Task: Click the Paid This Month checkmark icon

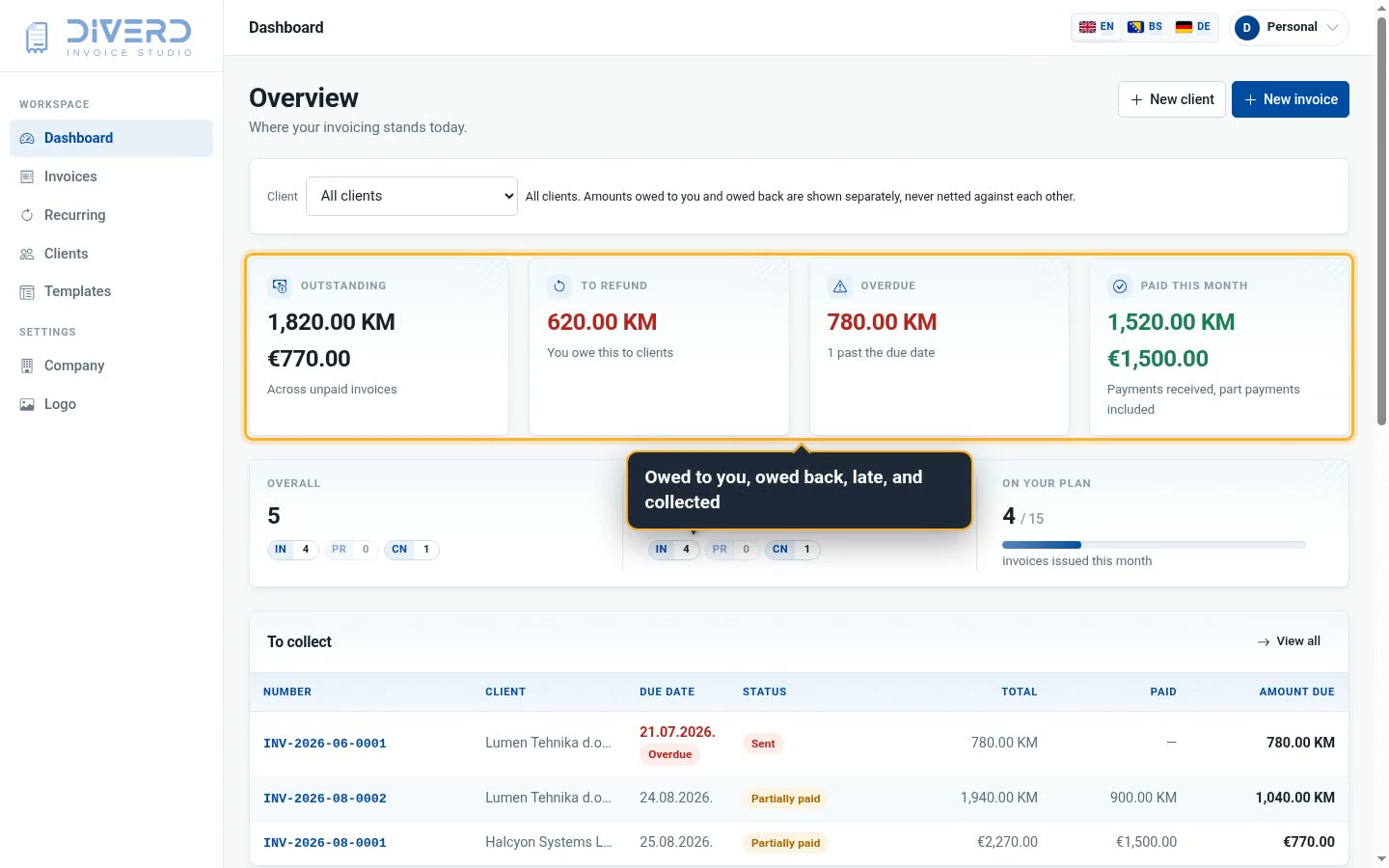Action: (x=1120, y=285)
